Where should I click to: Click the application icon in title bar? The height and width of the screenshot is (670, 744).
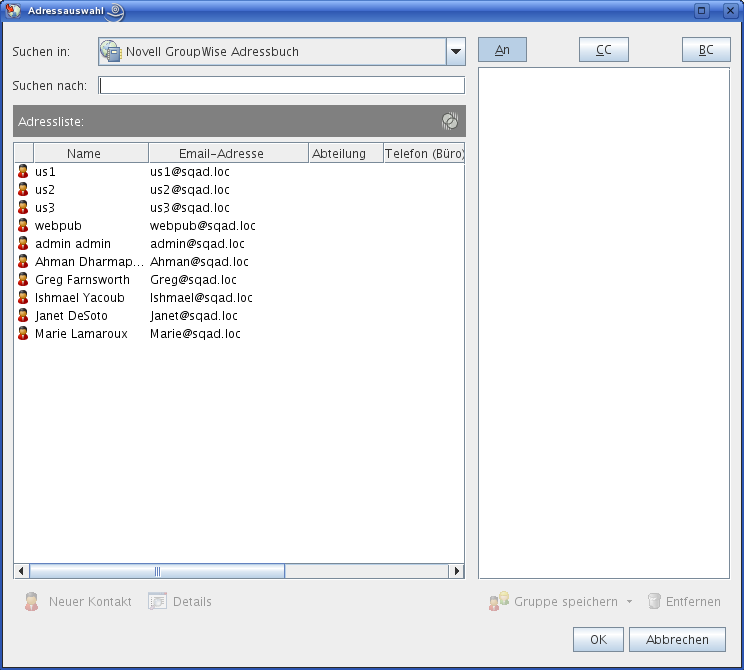13,10
